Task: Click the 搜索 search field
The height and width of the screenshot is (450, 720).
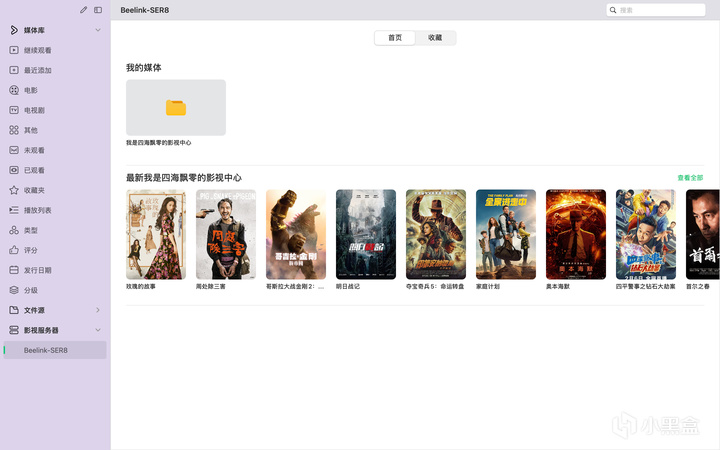Action: point(656,10)
